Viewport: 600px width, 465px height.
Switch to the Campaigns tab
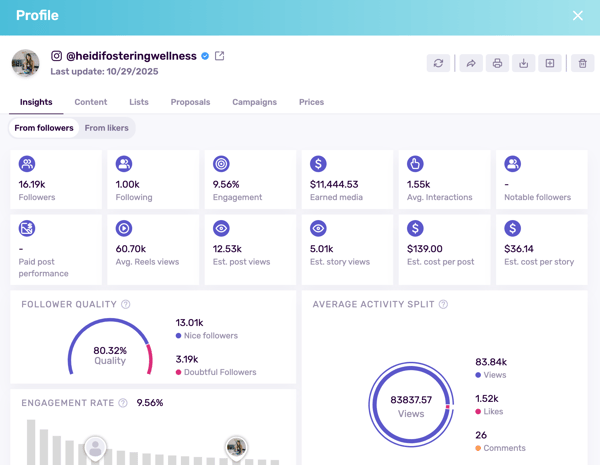coord(254,102)
